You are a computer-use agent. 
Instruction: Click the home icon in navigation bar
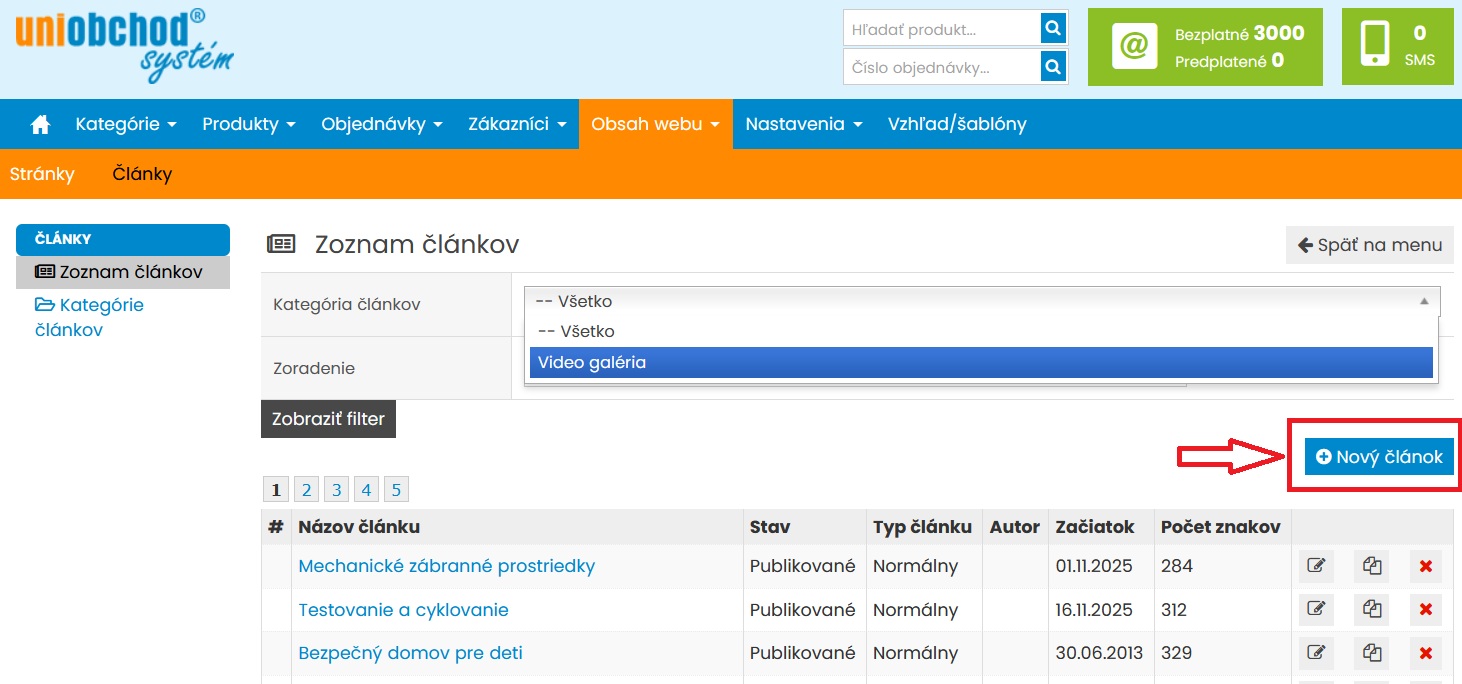[40, 125]
